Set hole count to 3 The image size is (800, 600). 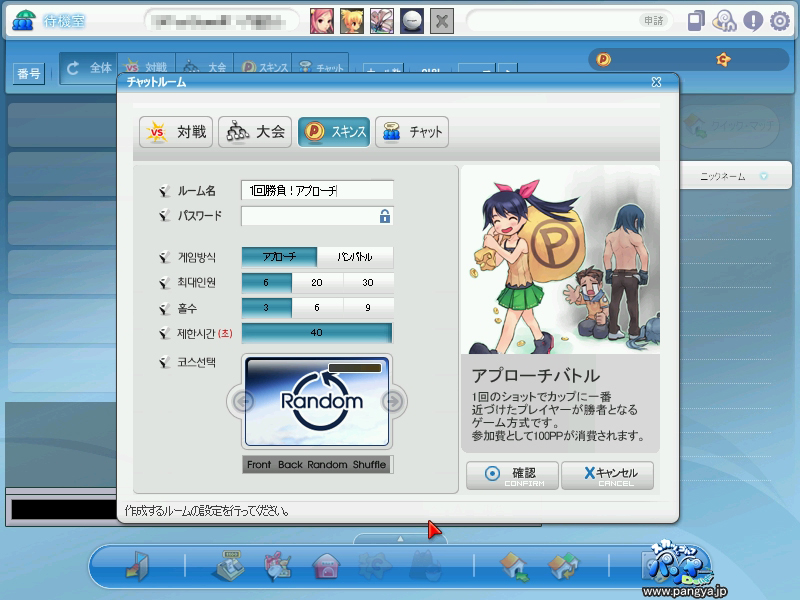click(x=266, y=308)
